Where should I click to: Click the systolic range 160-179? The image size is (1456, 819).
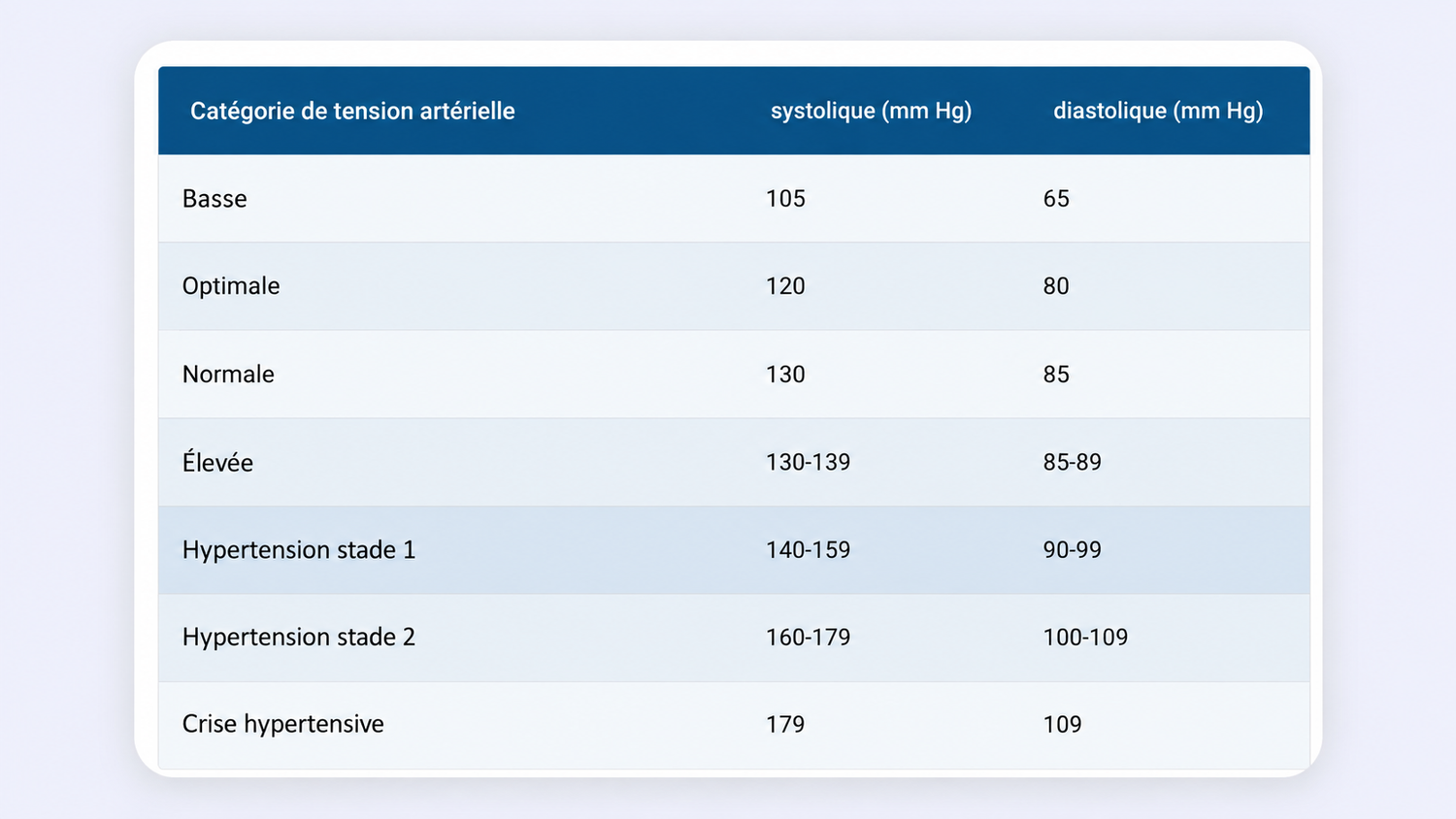[x=808, y=638]
